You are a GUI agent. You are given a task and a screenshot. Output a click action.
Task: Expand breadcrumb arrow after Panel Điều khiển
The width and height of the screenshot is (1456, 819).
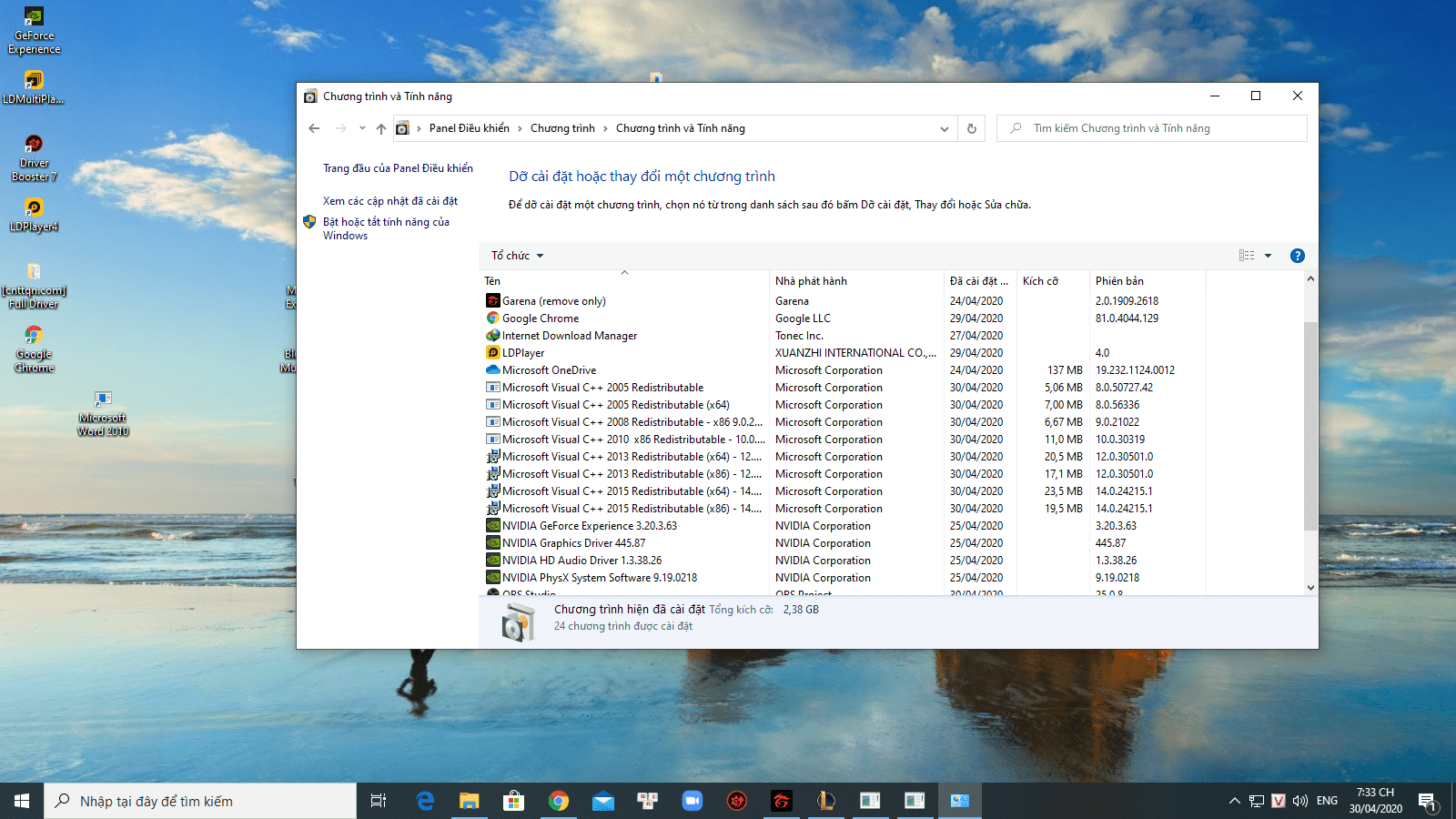pos(520,128)
